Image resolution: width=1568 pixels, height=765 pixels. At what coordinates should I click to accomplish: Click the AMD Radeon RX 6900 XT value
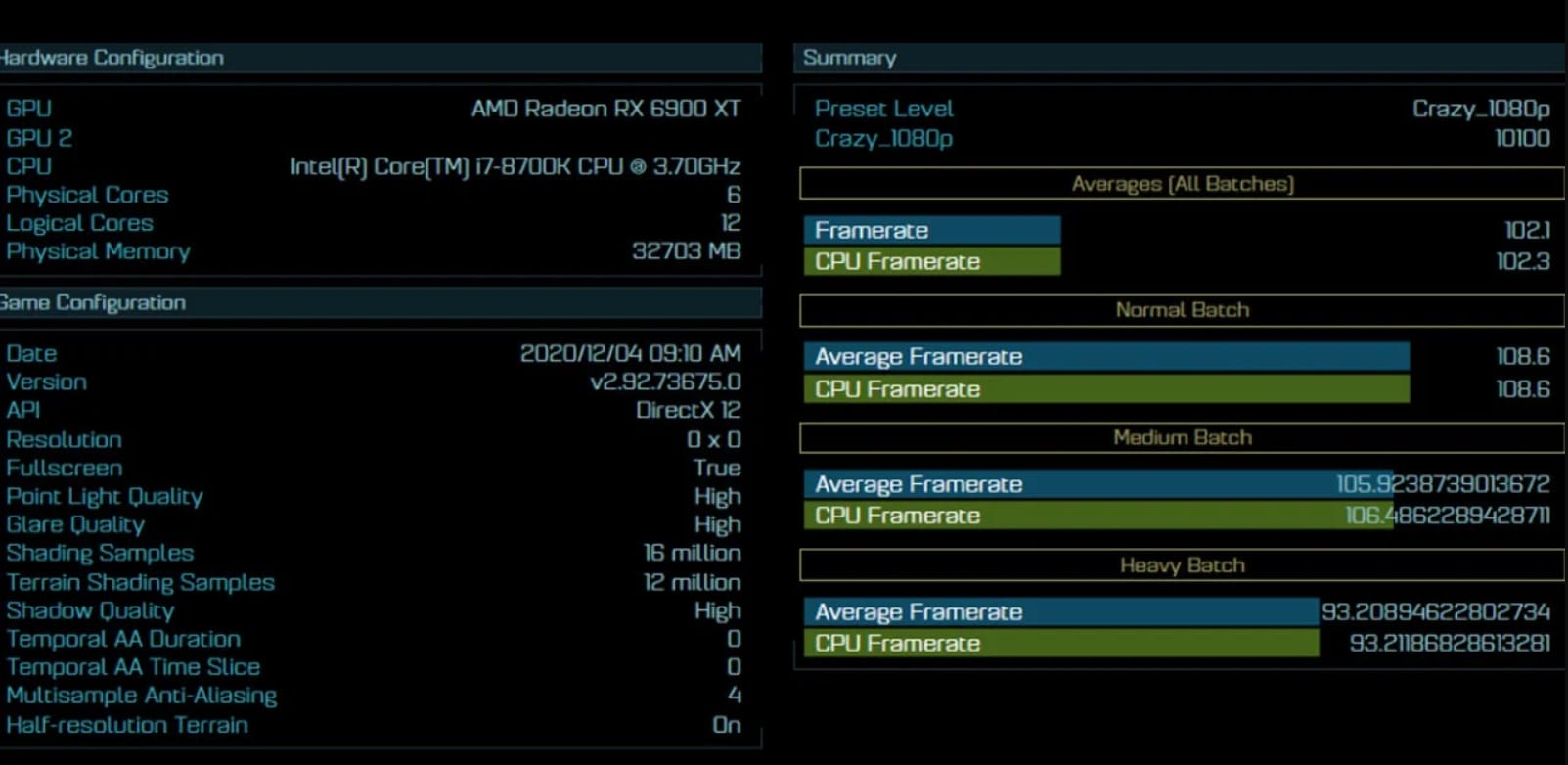[x=605, y=109]
